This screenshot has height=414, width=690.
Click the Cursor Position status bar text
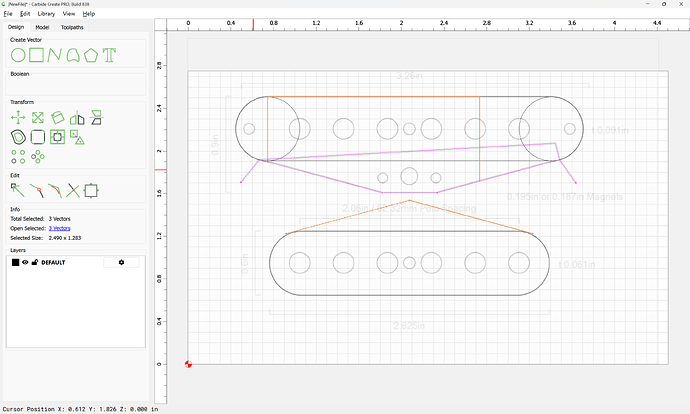coord(80,409)
